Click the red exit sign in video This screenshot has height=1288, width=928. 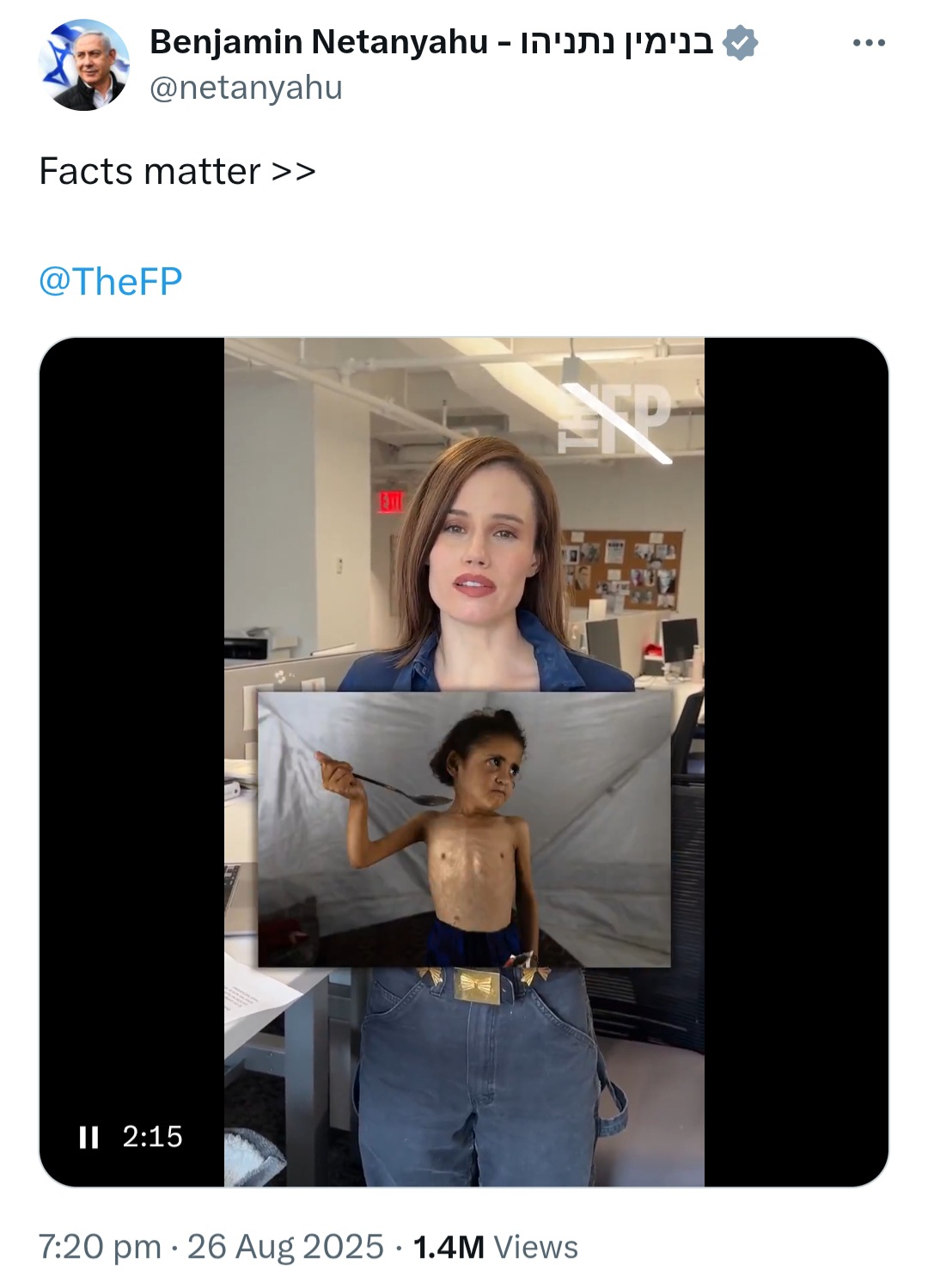391,501
